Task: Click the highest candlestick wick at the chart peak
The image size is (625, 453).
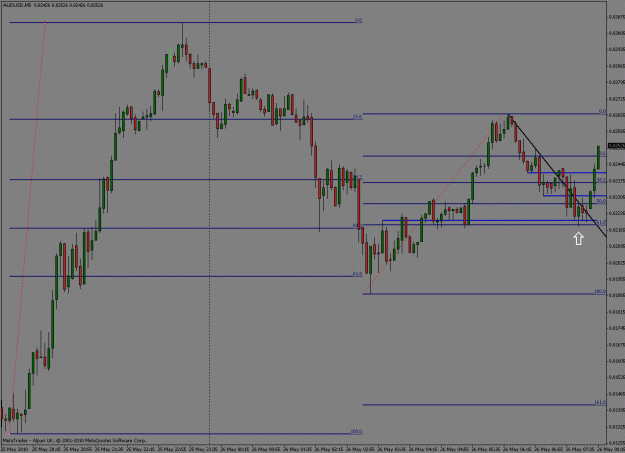Action: pos(183,34)
